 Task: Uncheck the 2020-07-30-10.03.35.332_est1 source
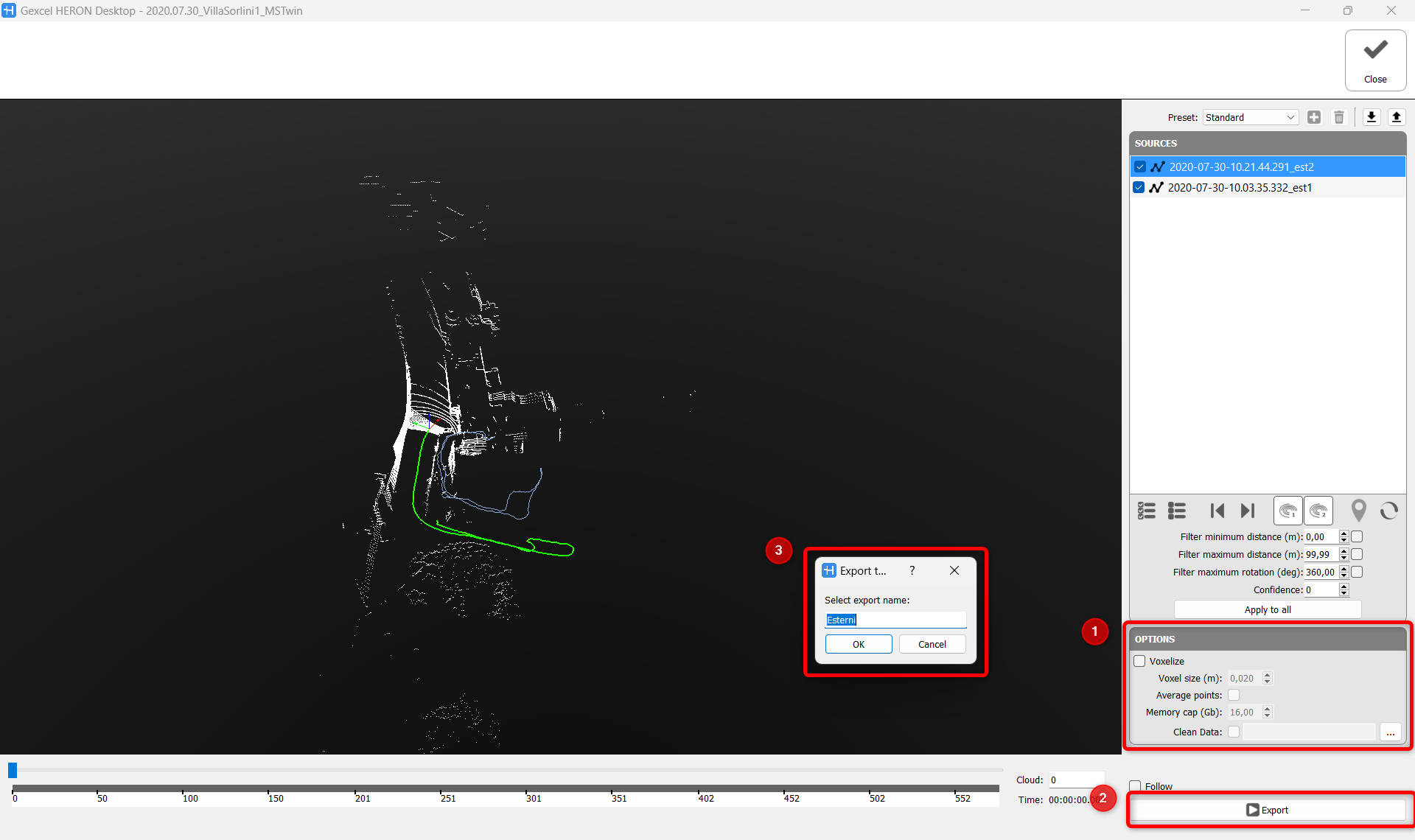(1139, 187)
